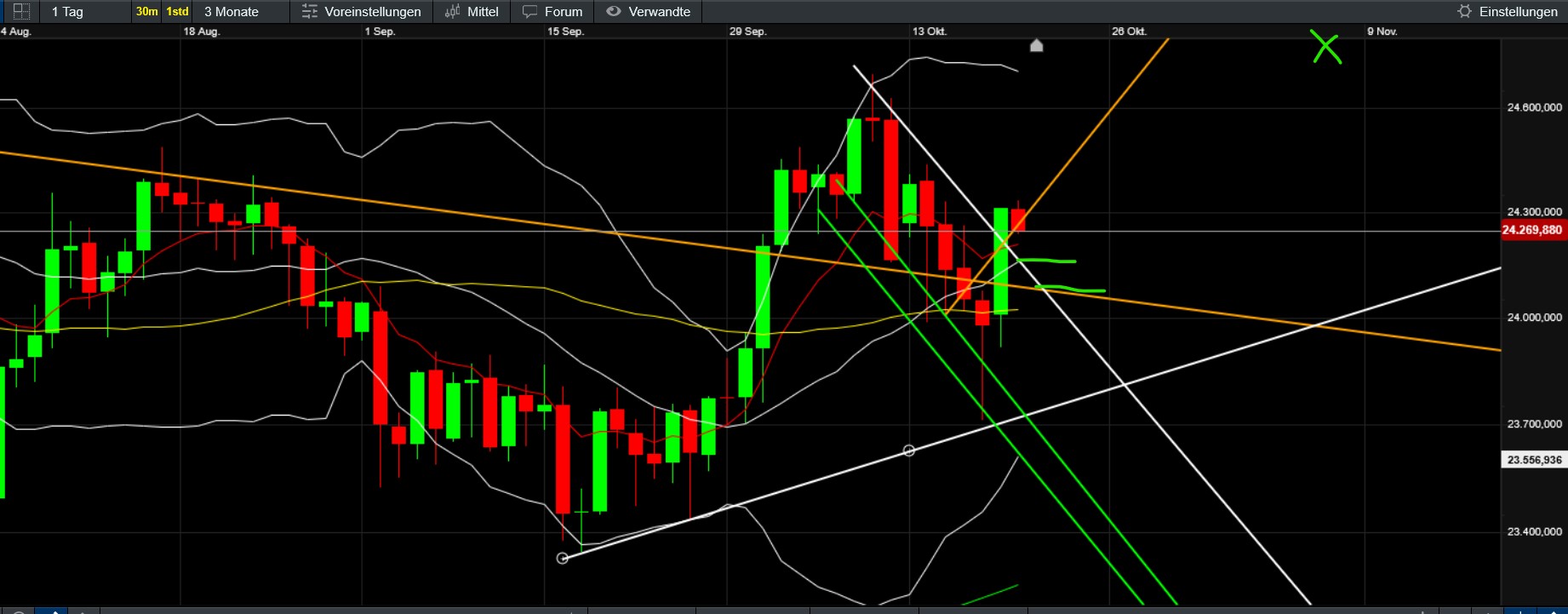1568x614 pixels.
Task: Click the Voreinstellungen sliders icon
Action: [310, 12]
